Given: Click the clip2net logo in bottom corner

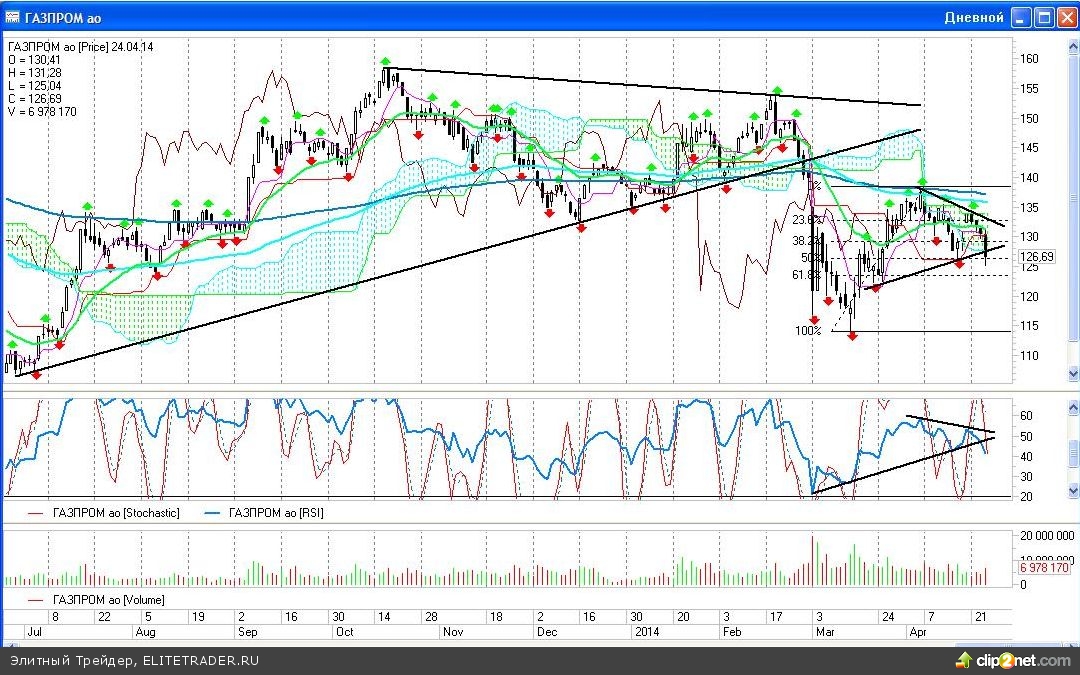Looking at the screenshot, I should [1011, 660].
